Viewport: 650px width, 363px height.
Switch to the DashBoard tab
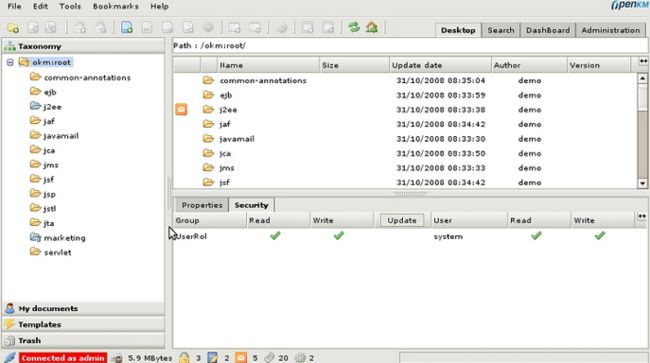pos(548,30)
